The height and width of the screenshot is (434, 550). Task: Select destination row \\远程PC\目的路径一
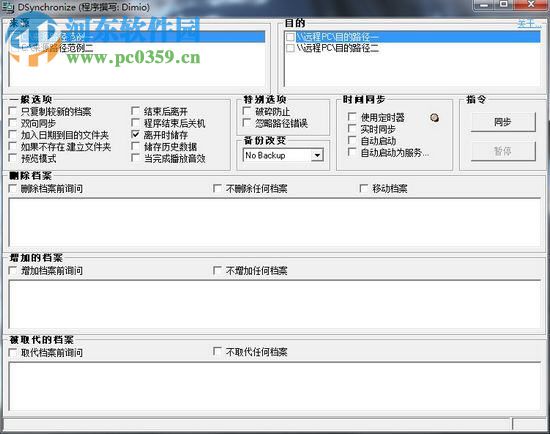[x=412, y=36]
